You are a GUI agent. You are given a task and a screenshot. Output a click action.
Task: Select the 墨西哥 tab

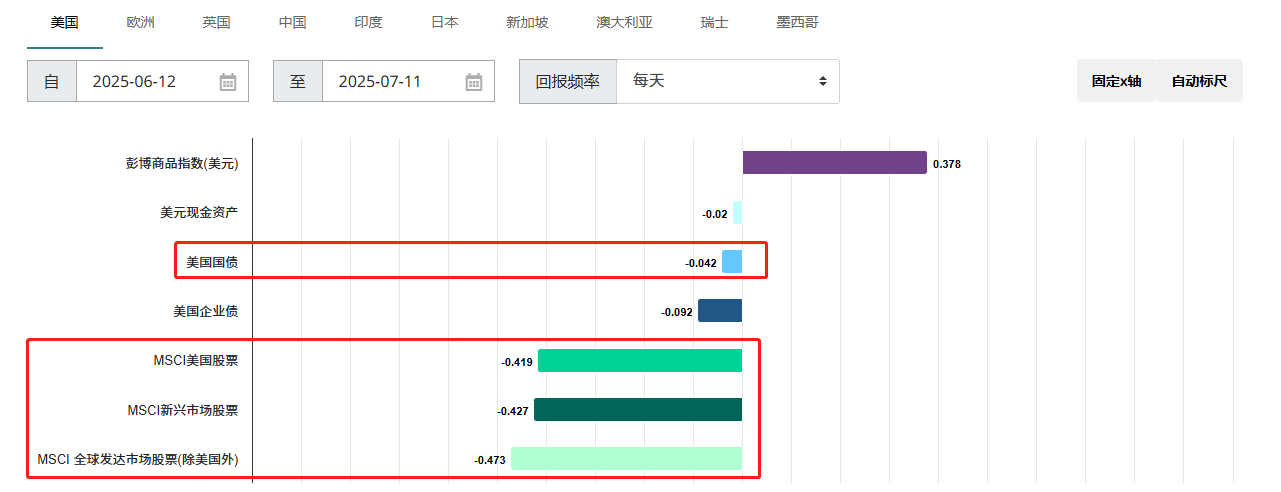click(x=797, y=22)
